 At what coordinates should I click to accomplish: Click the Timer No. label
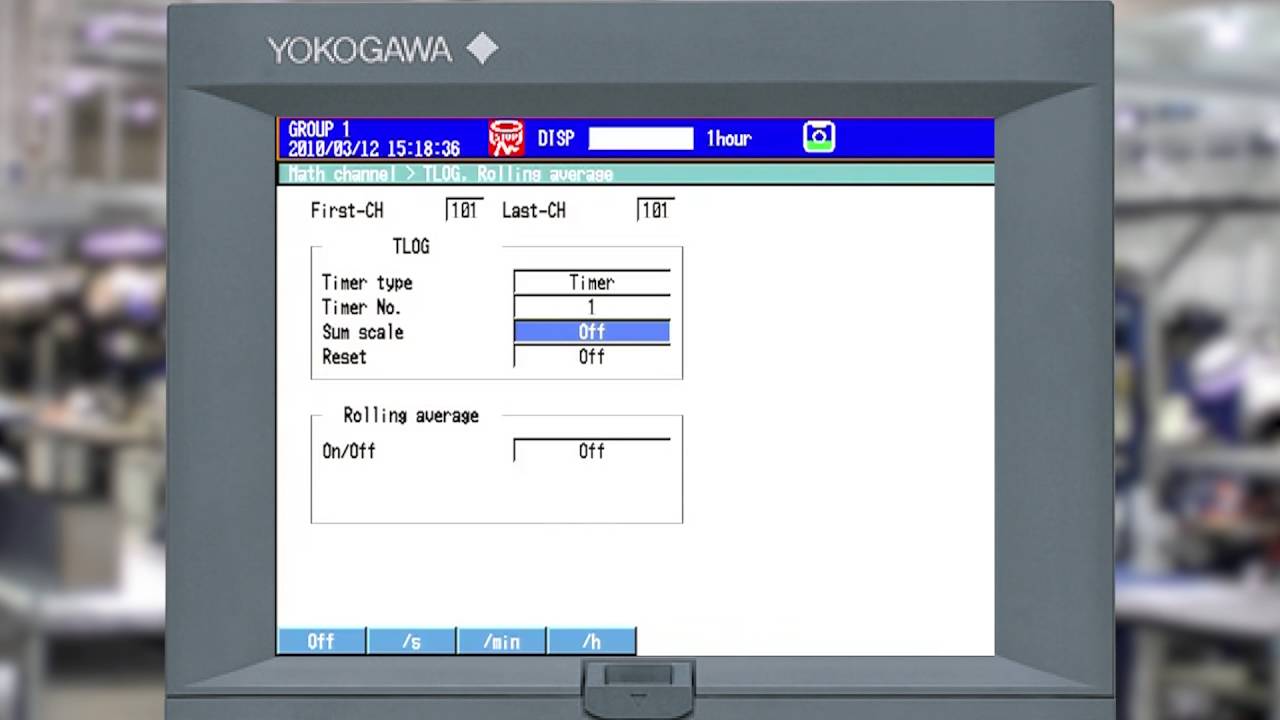tap(361, 307)
